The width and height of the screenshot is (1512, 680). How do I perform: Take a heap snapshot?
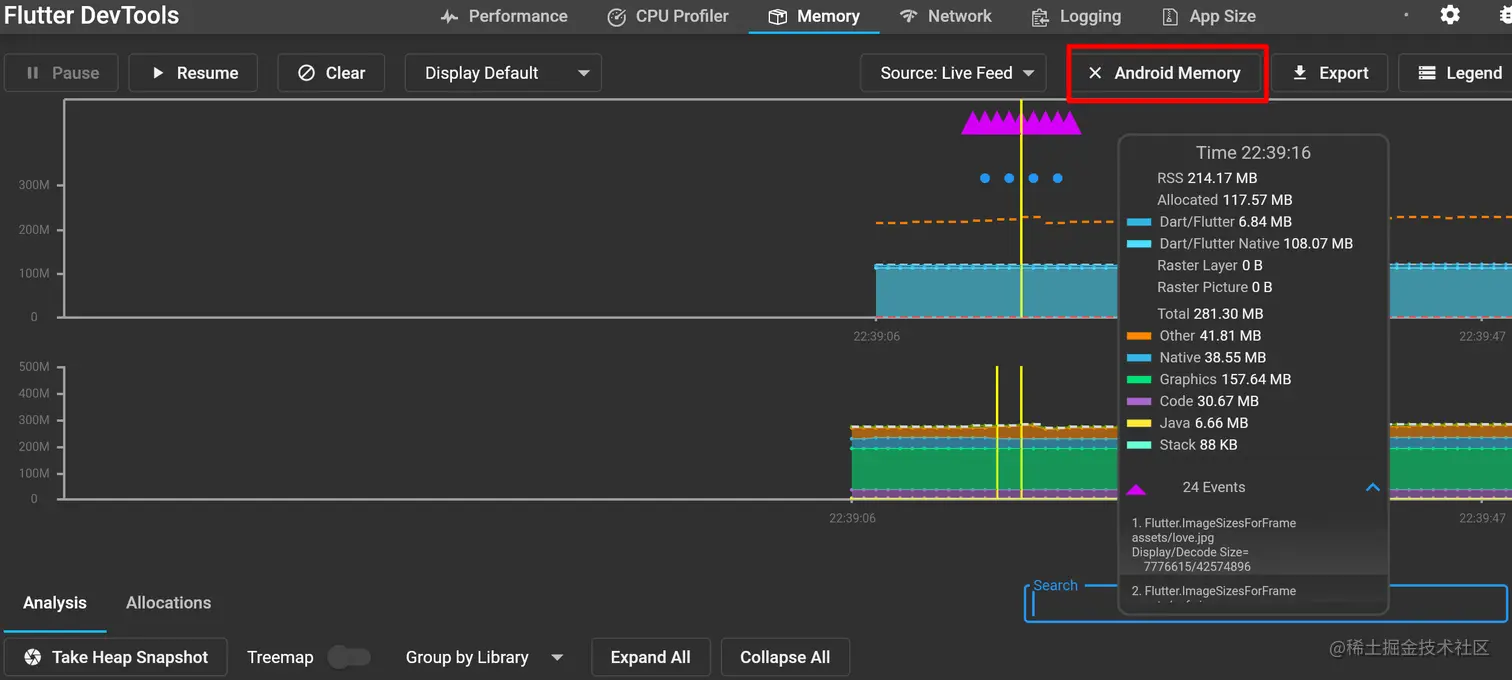click(116, 657)
